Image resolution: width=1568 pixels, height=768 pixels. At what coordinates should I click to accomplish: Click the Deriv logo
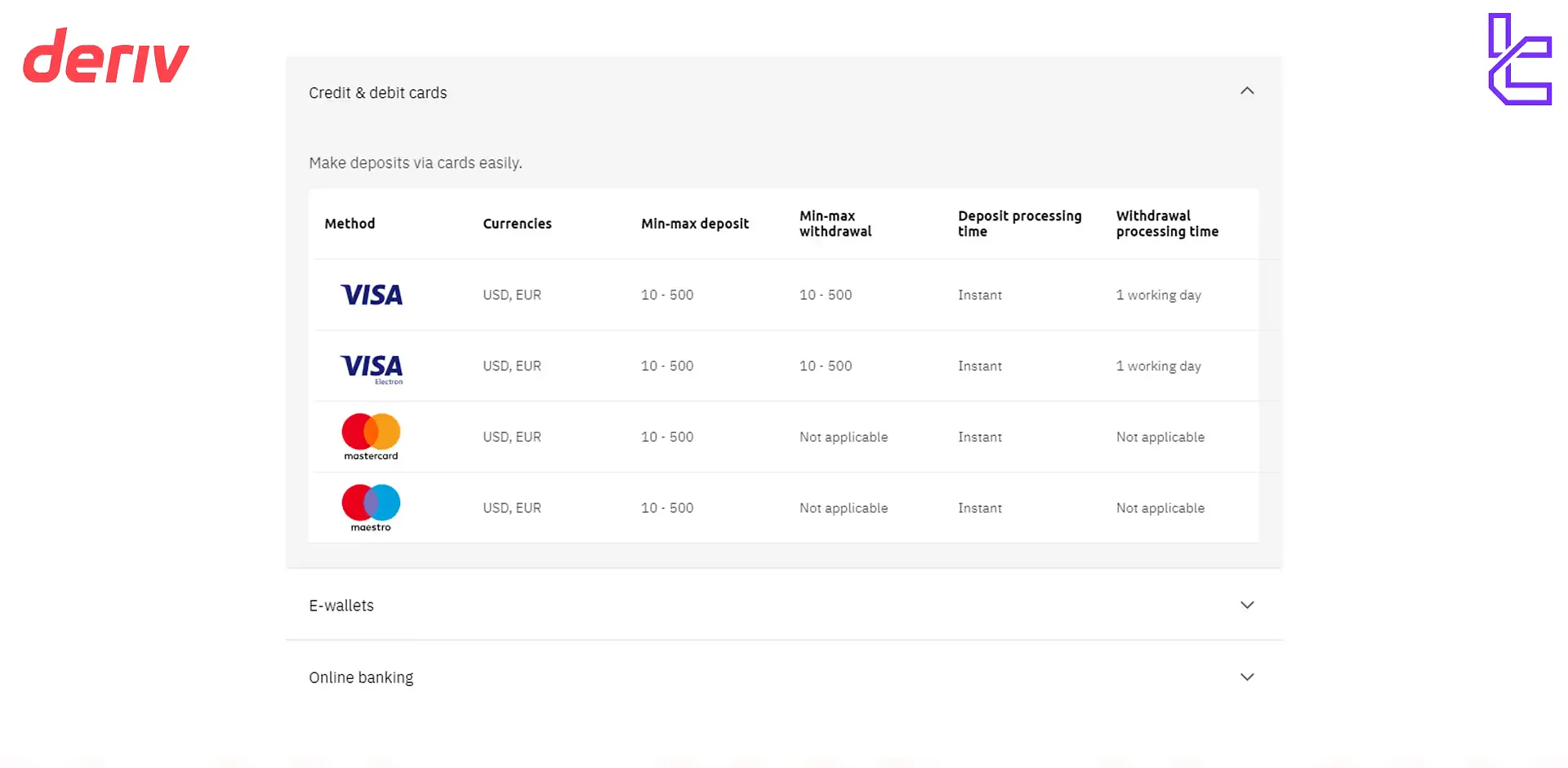tap(106, 56)
